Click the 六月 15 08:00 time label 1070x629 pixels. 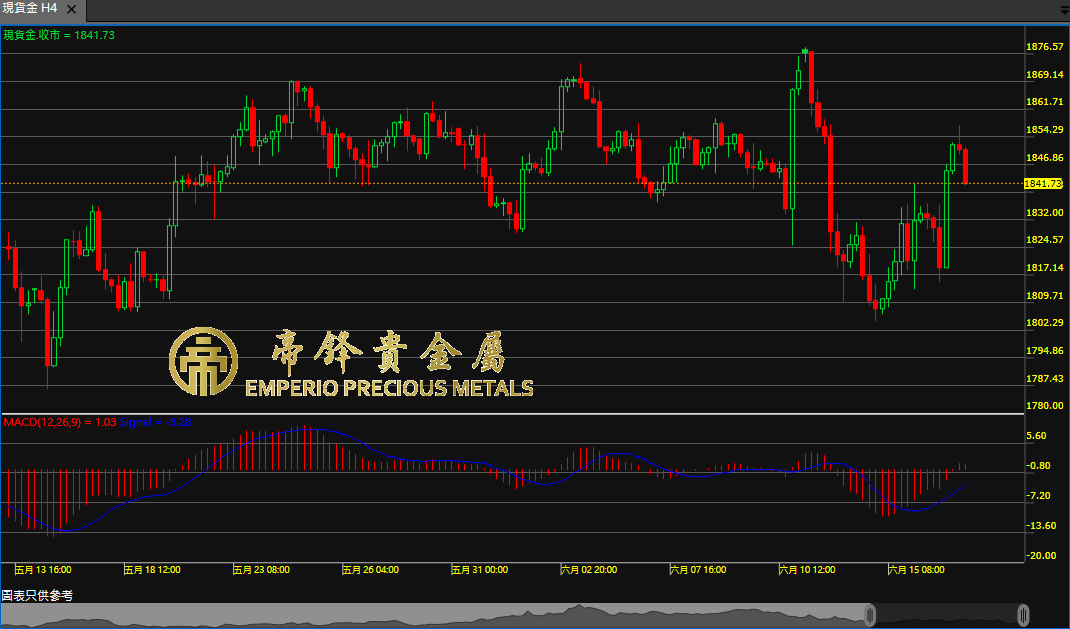pyautogui.click(x=916, y=570)
